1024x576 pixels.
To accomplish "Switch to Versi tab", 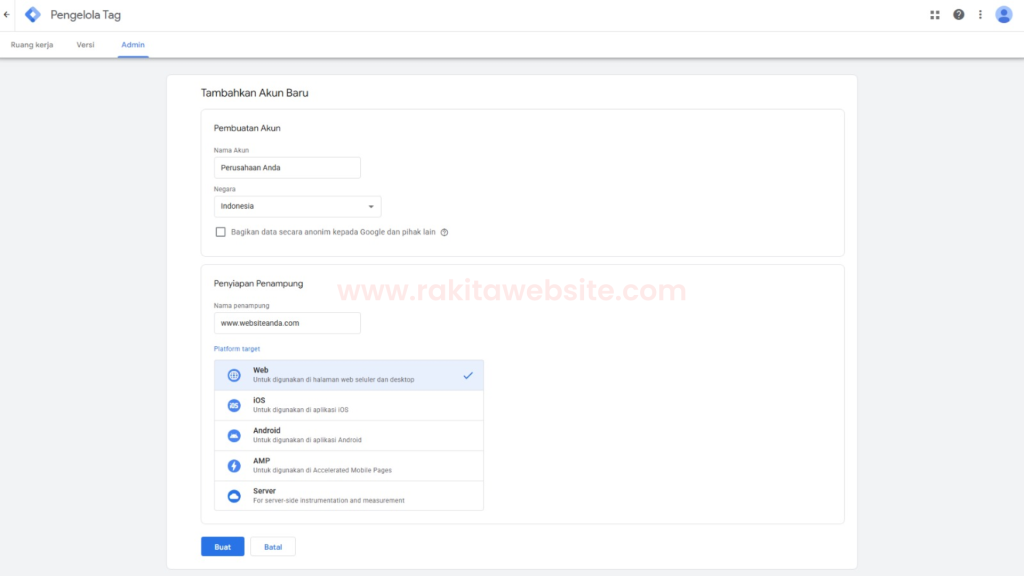I will [x=86, y=44].
